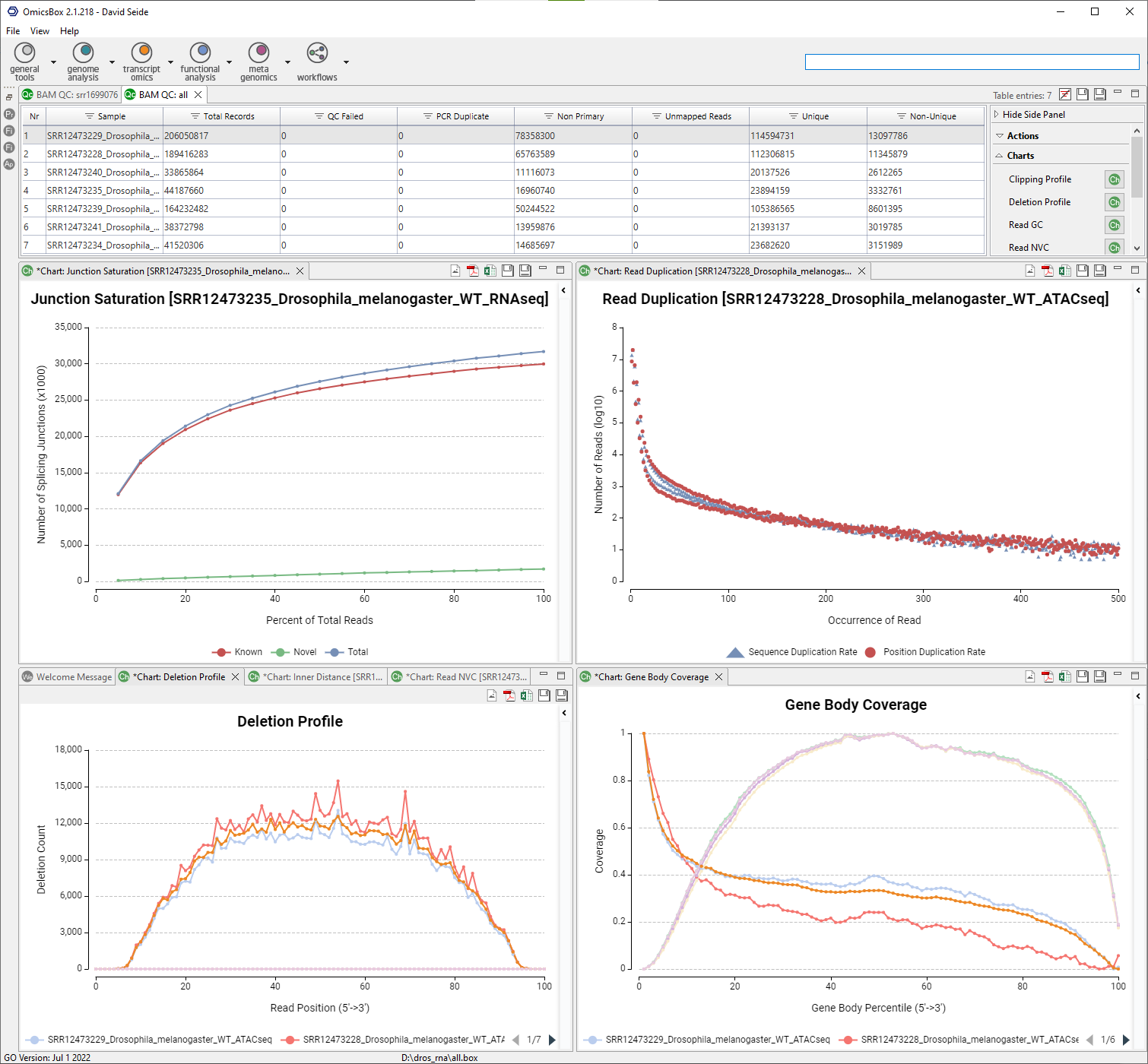Open Clipping Profile chart via its green icon

pyautogui.click(x=1114, y=179)
